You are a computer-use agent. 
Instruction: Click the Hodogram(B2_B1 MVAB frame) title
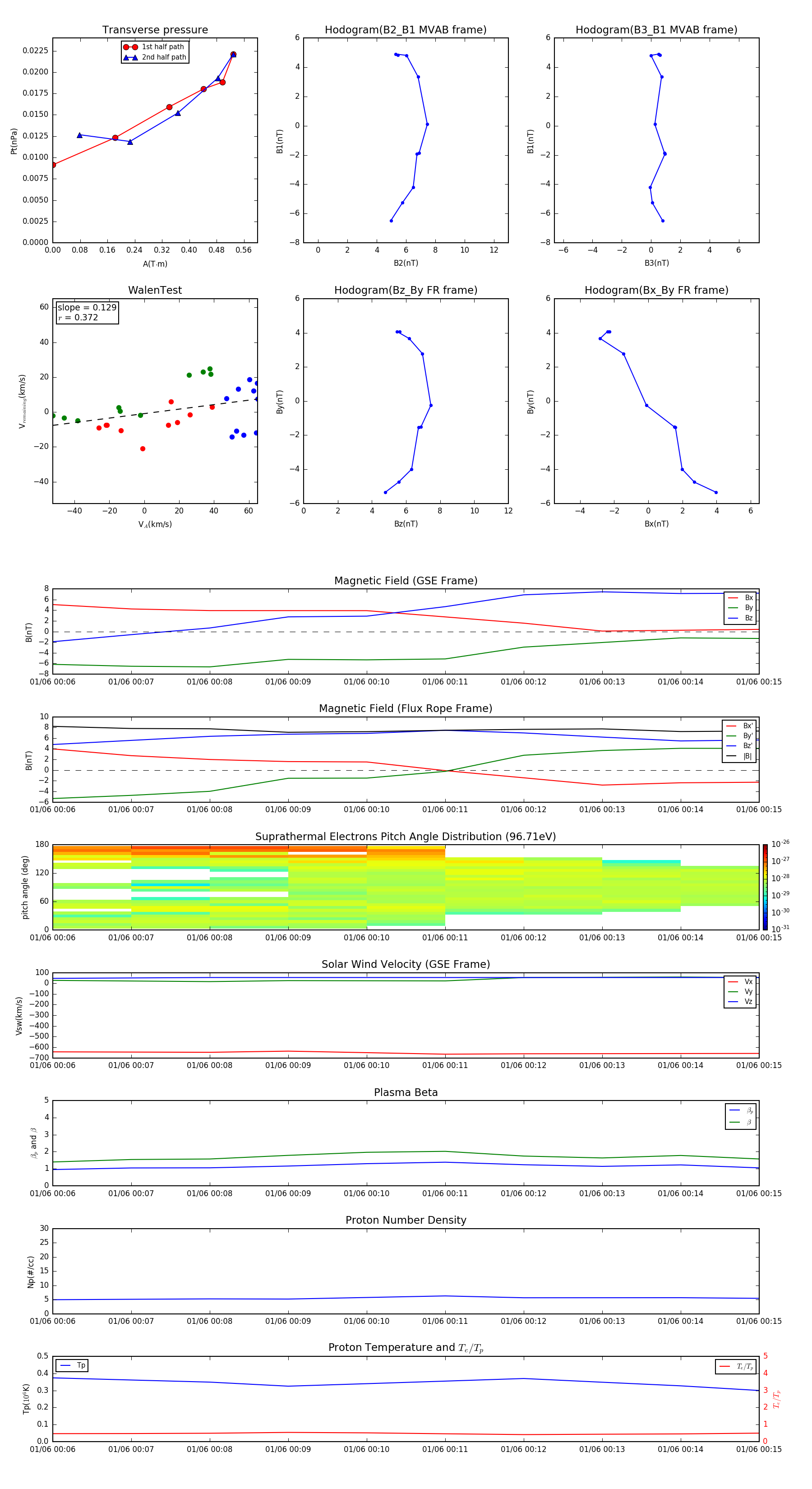tap(405, 30)
